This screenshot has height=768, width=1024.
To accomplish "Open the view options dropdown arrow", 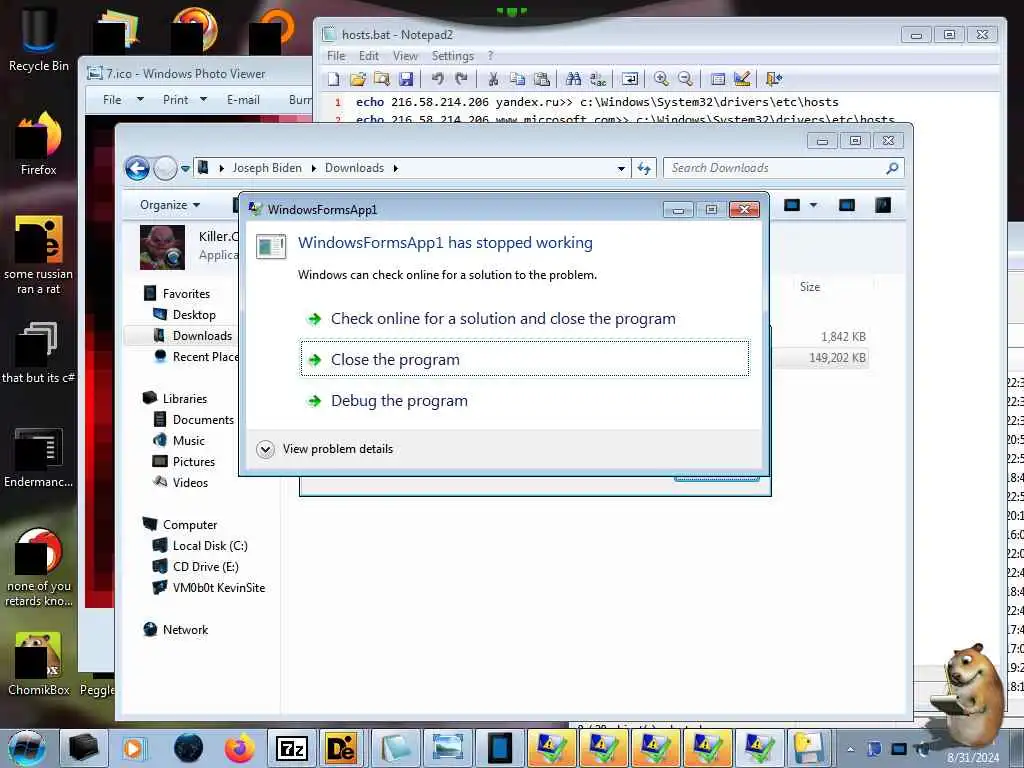I will point(813,205).
